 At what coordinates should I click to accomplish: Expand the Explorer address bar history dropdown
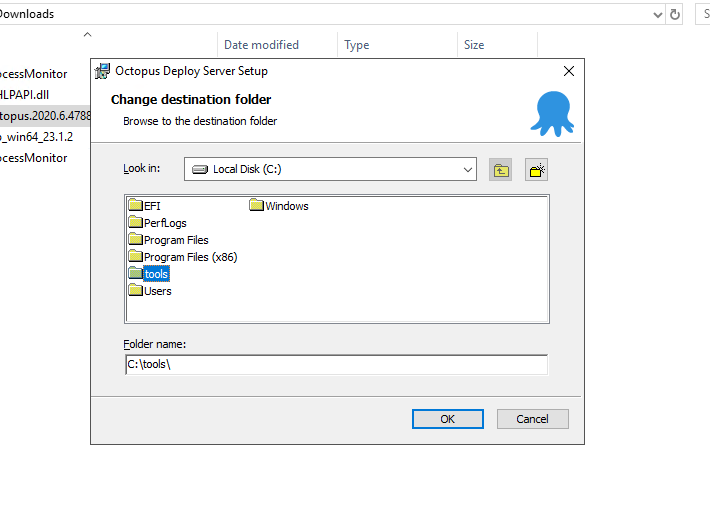click(x=657, y=14)
